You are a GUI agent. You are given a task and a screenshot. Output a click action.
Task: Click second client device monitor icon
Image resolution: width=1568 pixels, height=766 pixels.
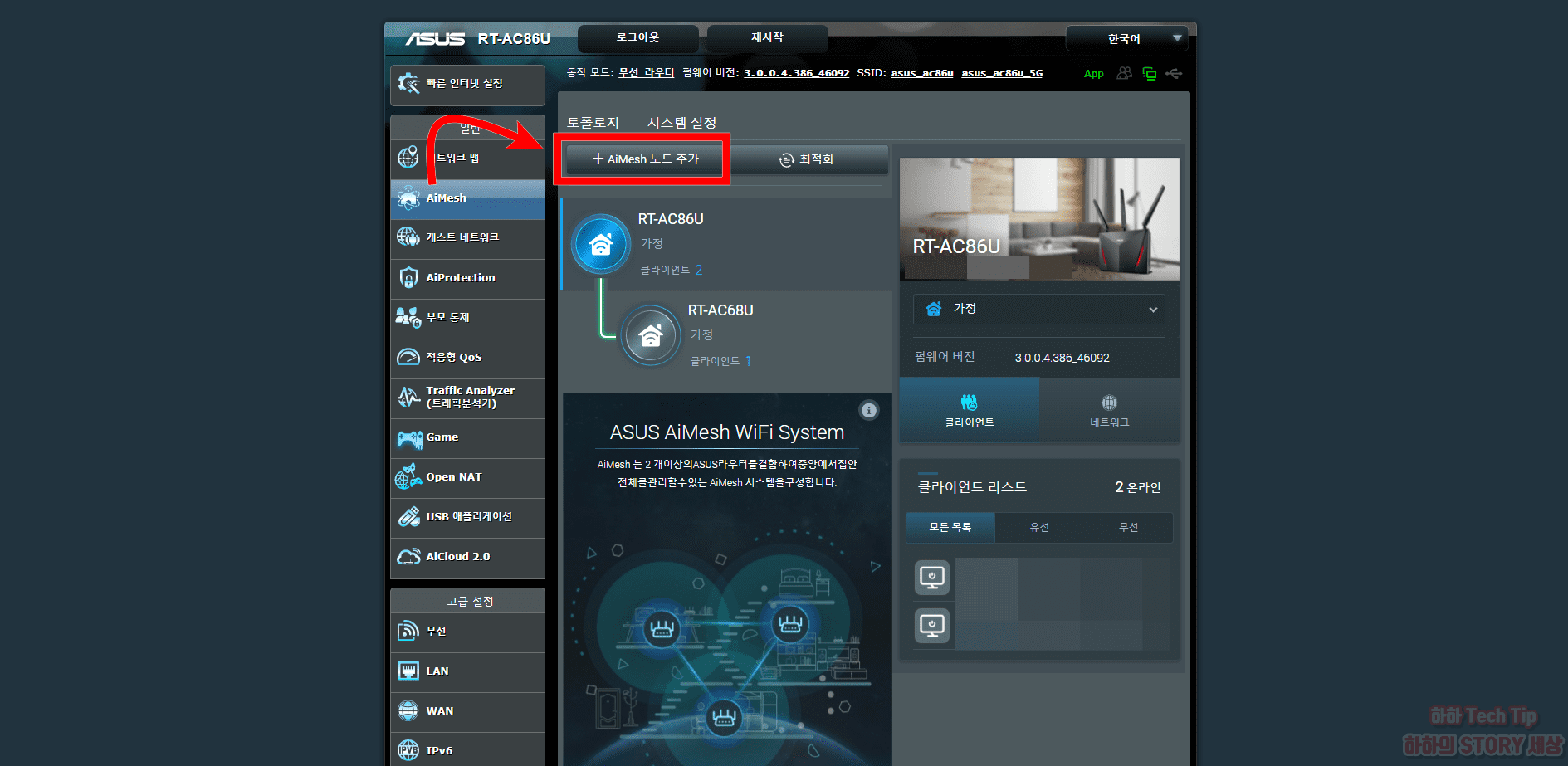[932, 625]
